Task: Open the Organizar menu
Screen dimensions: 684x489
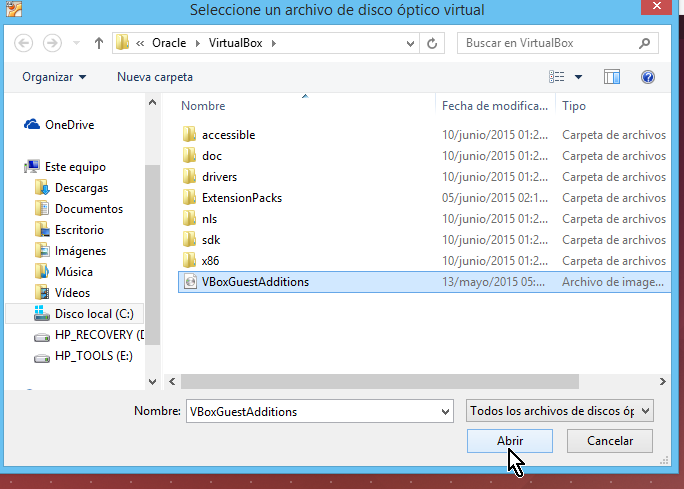Action: pyautogui.click(x=54, y=77)
